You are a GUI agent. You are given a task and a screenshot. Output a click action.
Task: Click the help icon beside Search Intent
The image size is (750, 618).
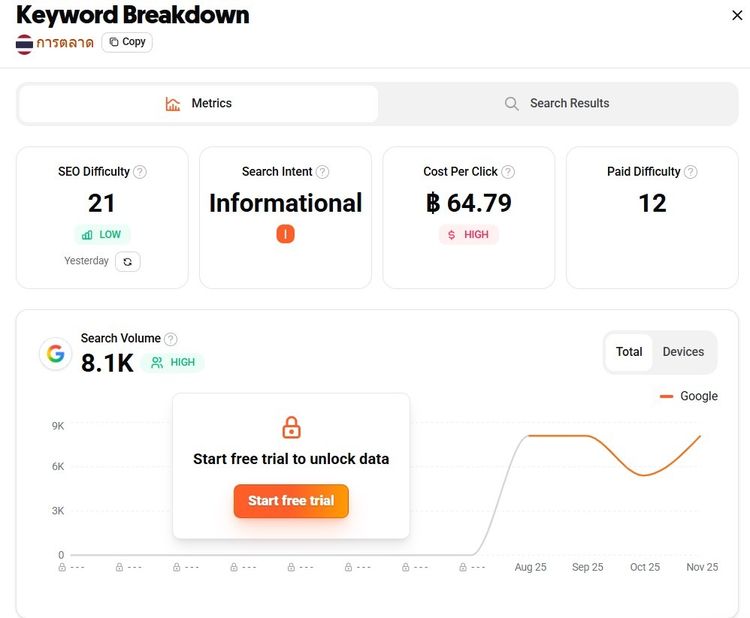tap(322, 172)
